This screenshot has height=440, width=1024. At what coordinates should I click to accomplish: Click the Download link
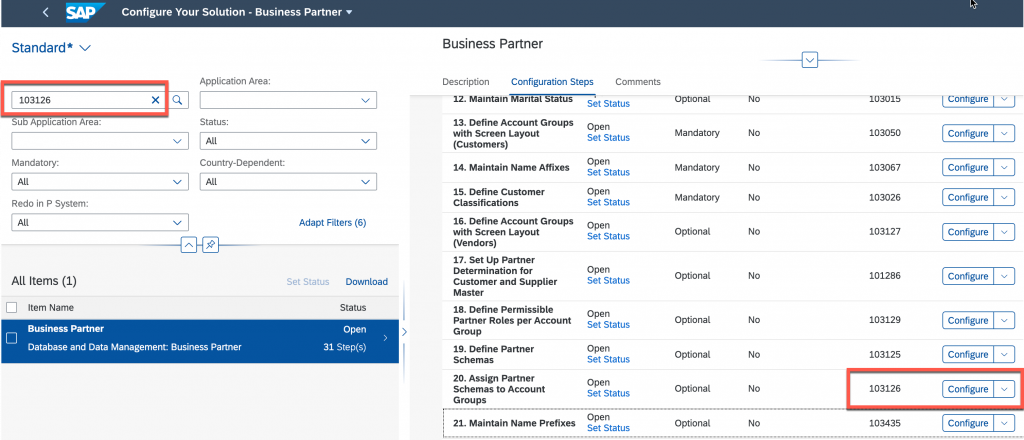[x=366, y=282]
